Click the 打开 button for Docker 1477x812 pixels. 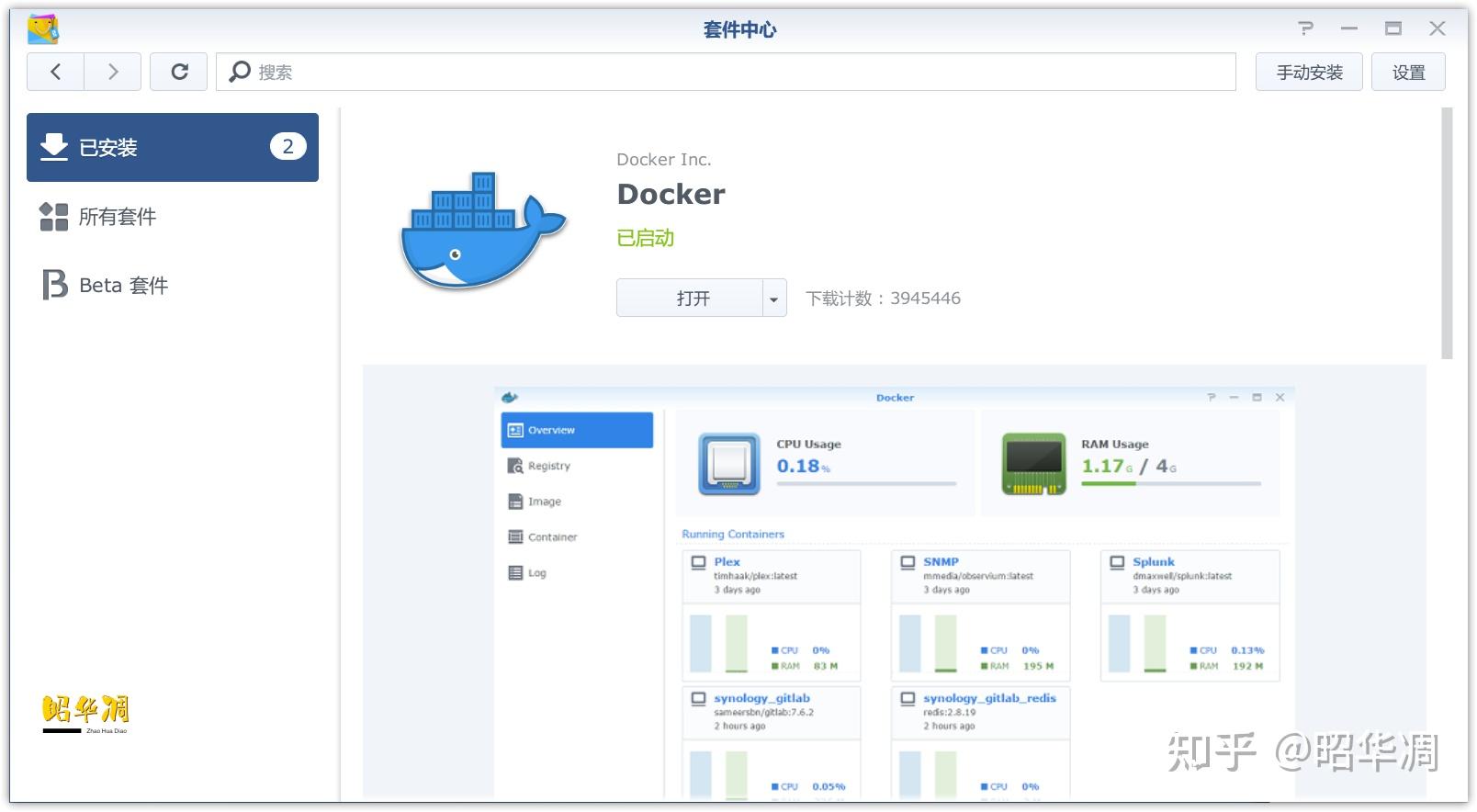[x=690, y=298]
